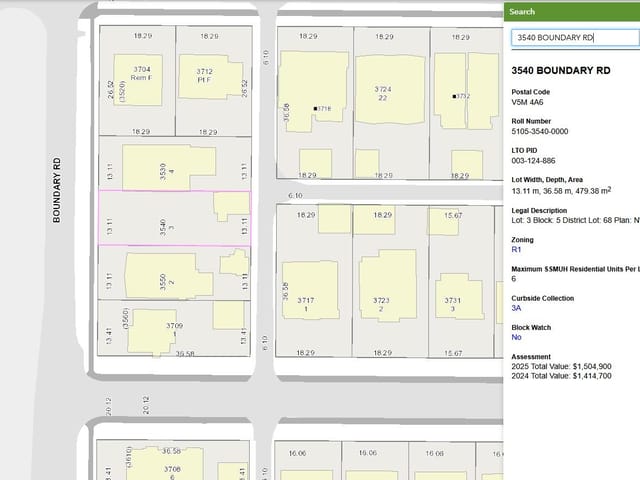The width and height of the screenshot is (640, 480).
Task: Open the Block Watch No link
Action: [x=516, y=337]
